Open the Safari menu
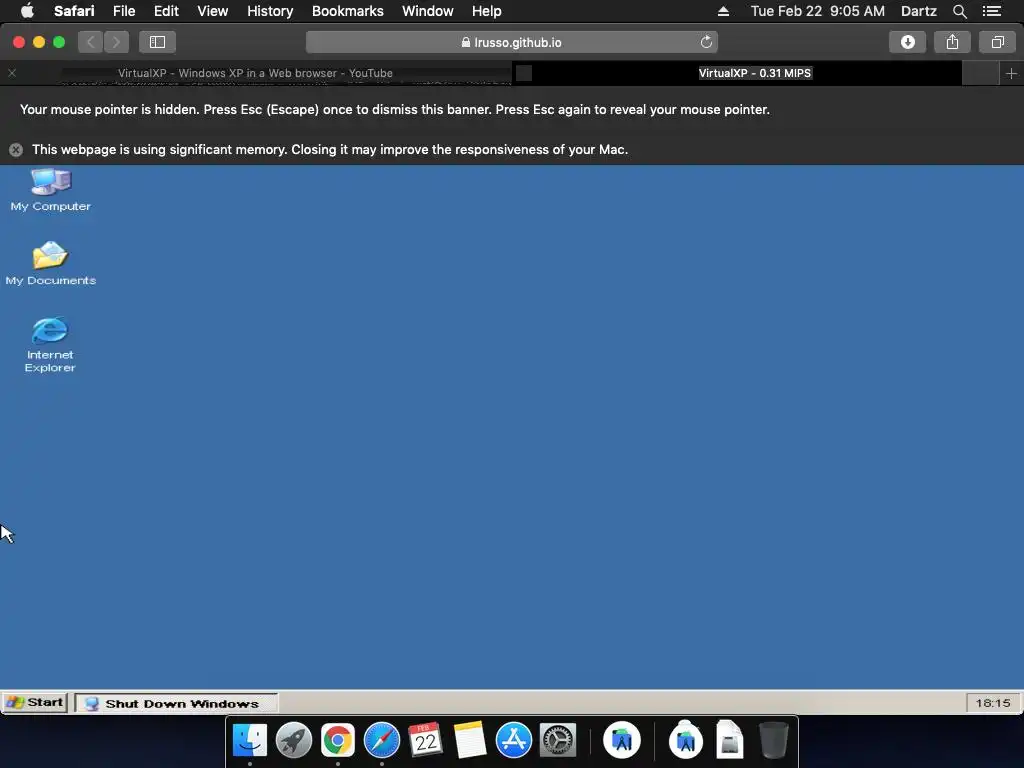Screen dimensions: 1024x768 tap(74, 11)
